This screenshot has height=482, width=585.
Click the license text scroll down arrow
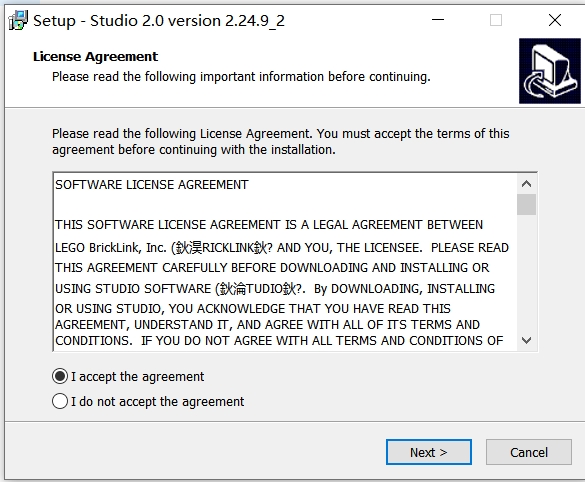point(526,340)
